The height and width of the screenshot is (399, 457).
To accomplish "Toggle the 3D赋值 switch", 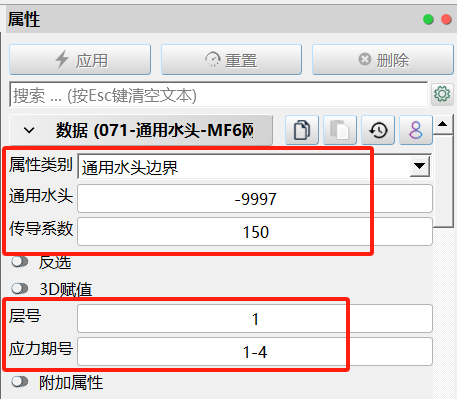I will [20, 288].
